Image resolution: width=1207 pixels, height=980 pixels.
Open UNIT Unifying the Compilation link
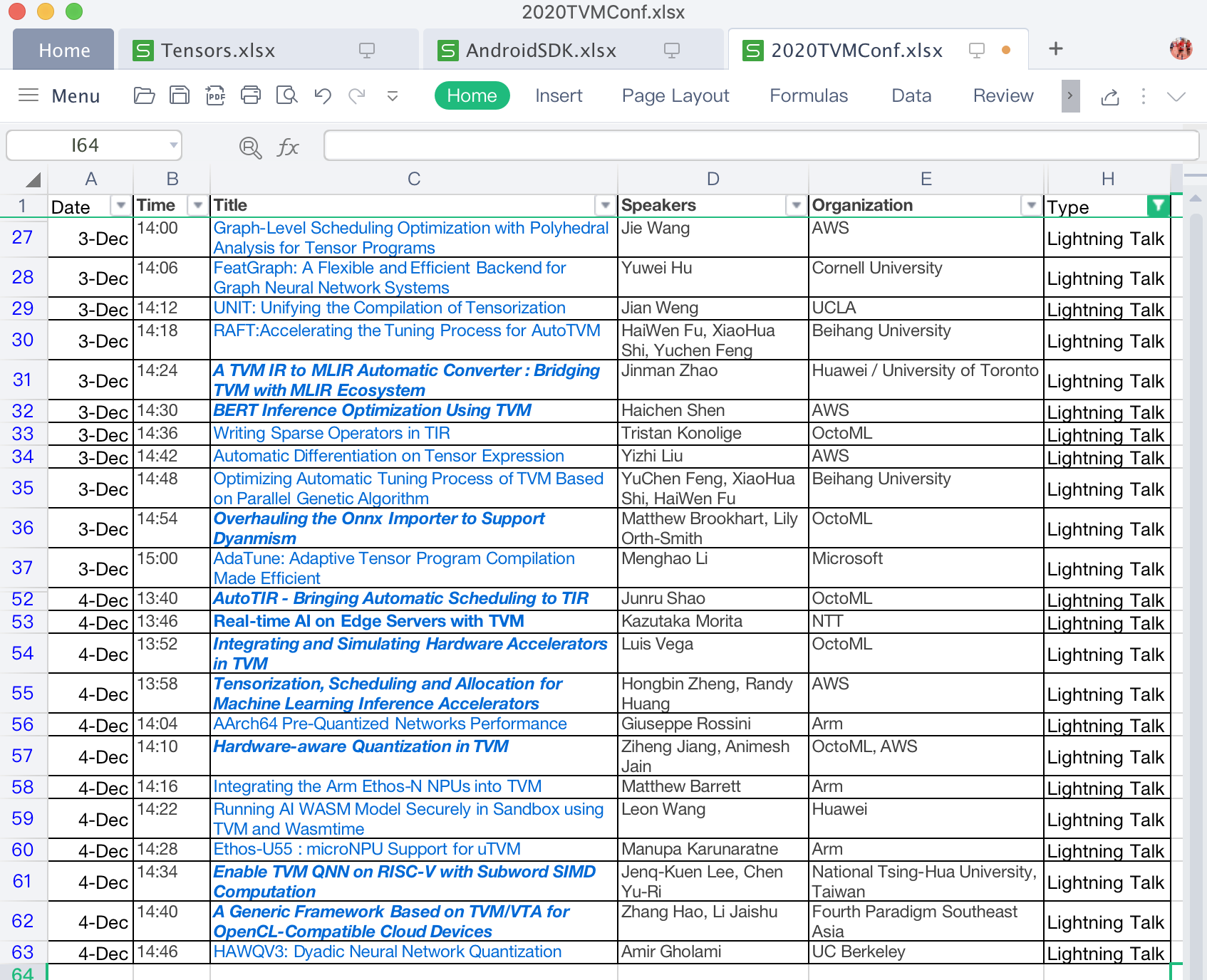click(x=389, y=308)
